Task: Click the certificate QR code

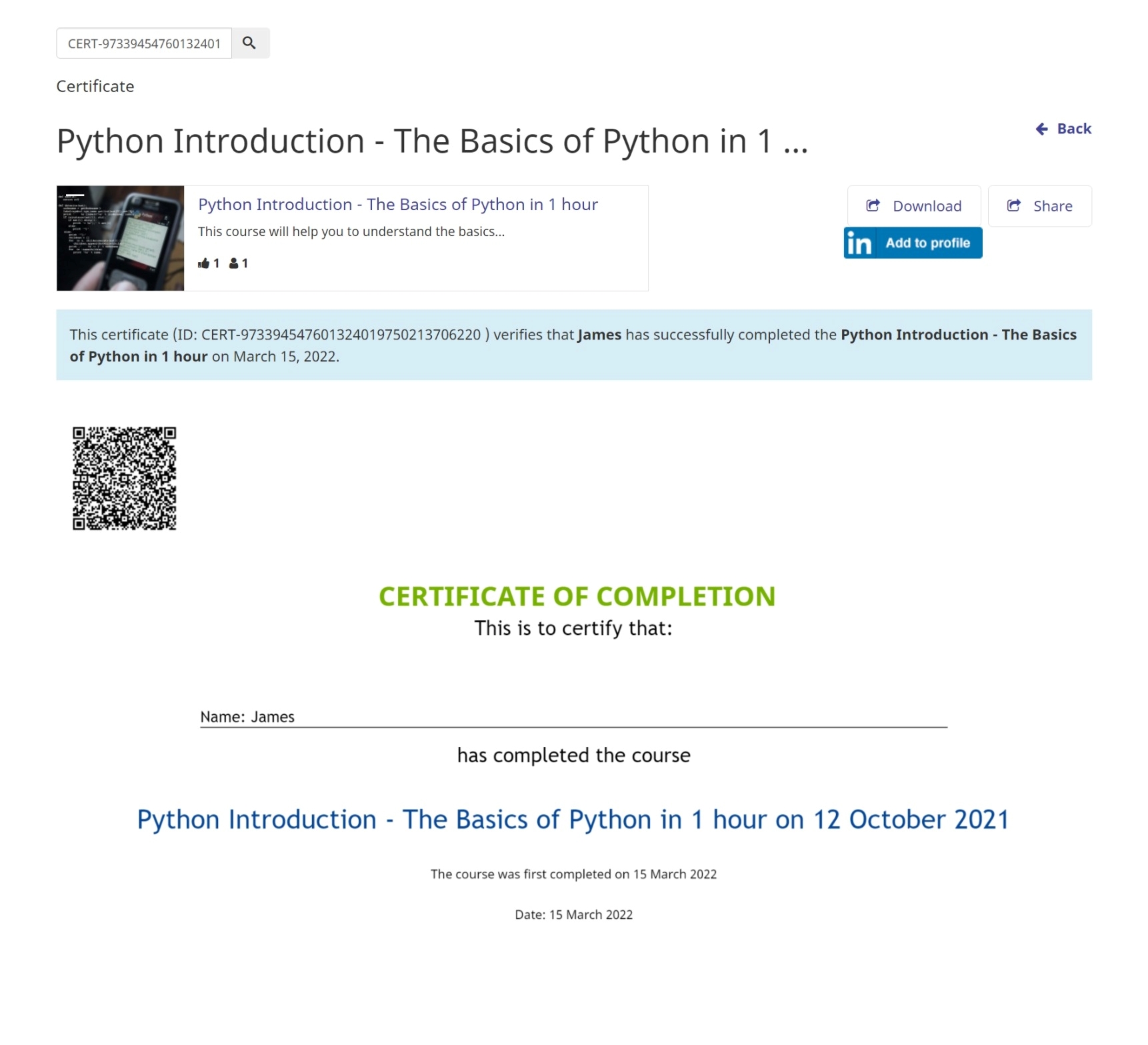Action: tap(124, 478)
